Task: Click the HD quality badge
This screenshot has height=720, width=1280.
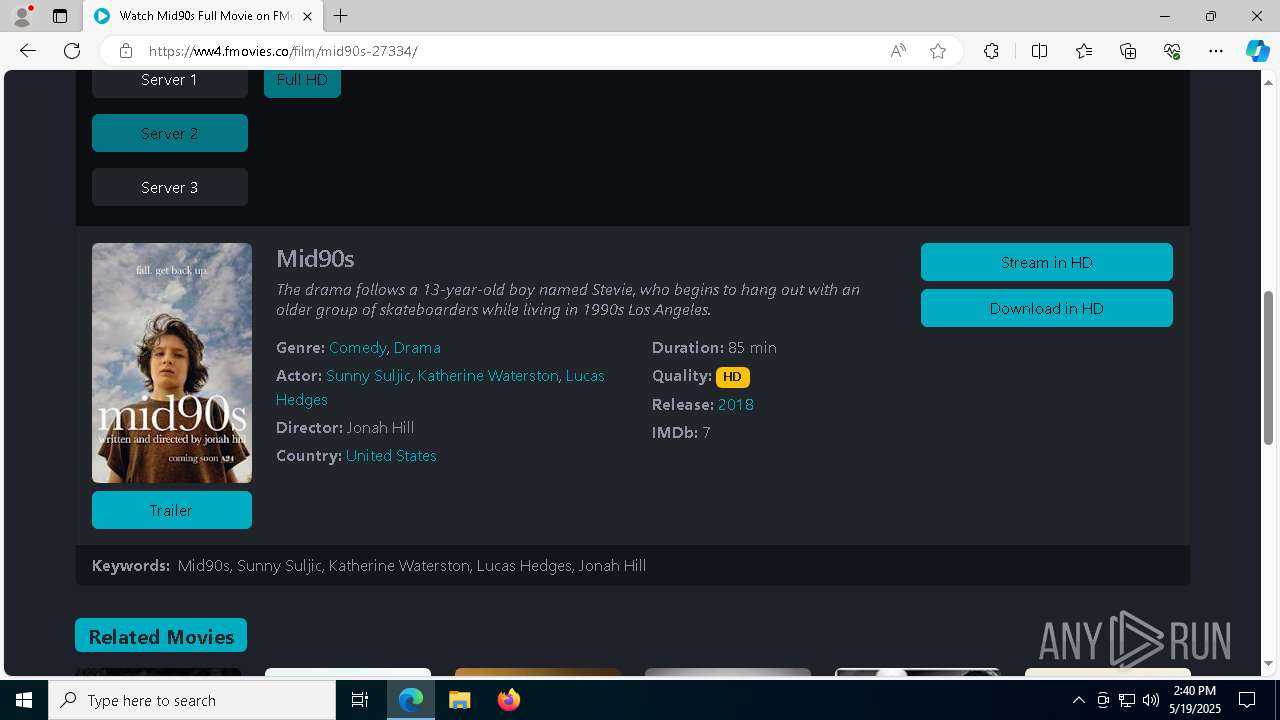Action: [733, 377]
